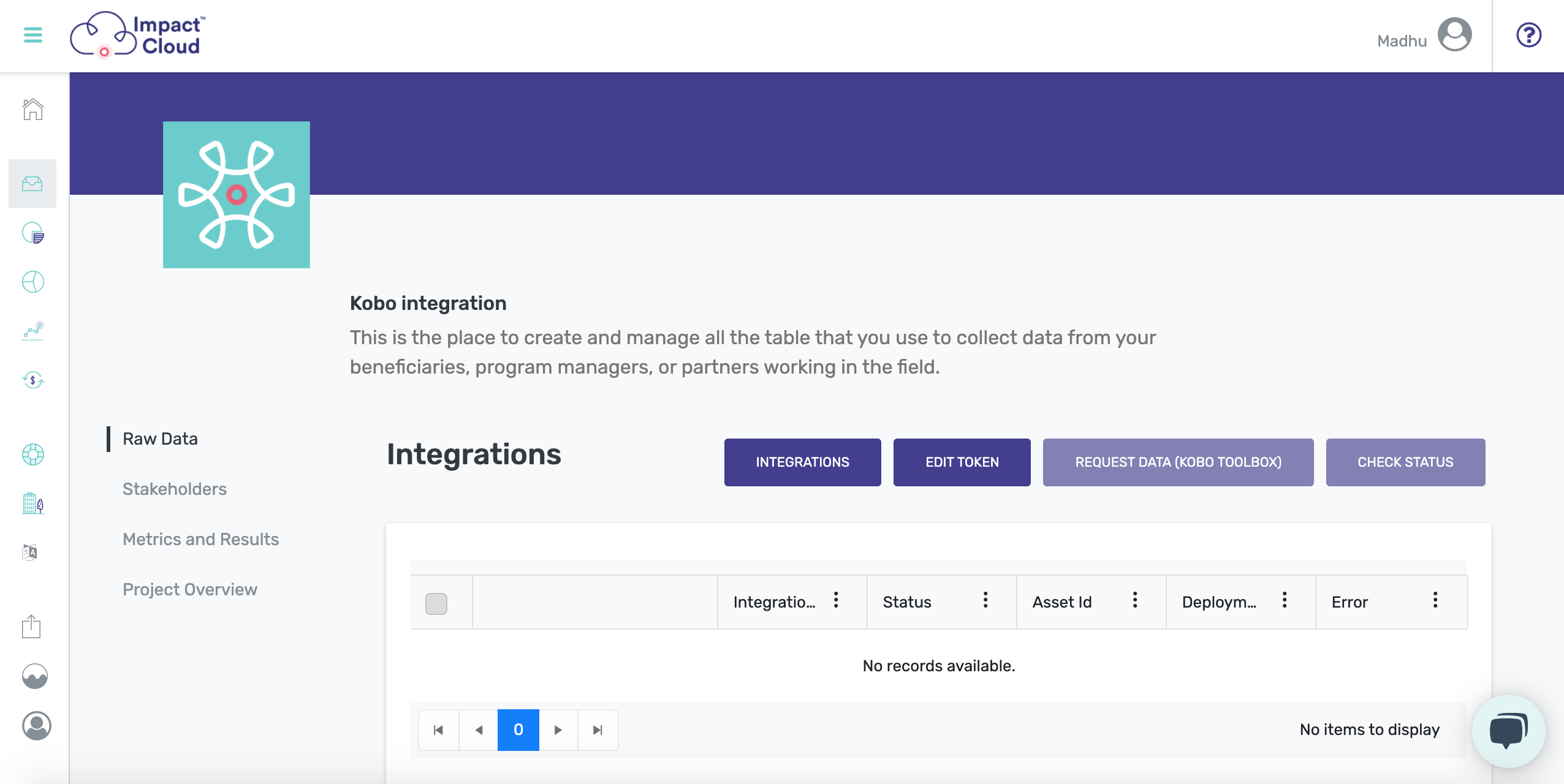
Task: Sort by the Status column header
Action: [x=907, y=602]
